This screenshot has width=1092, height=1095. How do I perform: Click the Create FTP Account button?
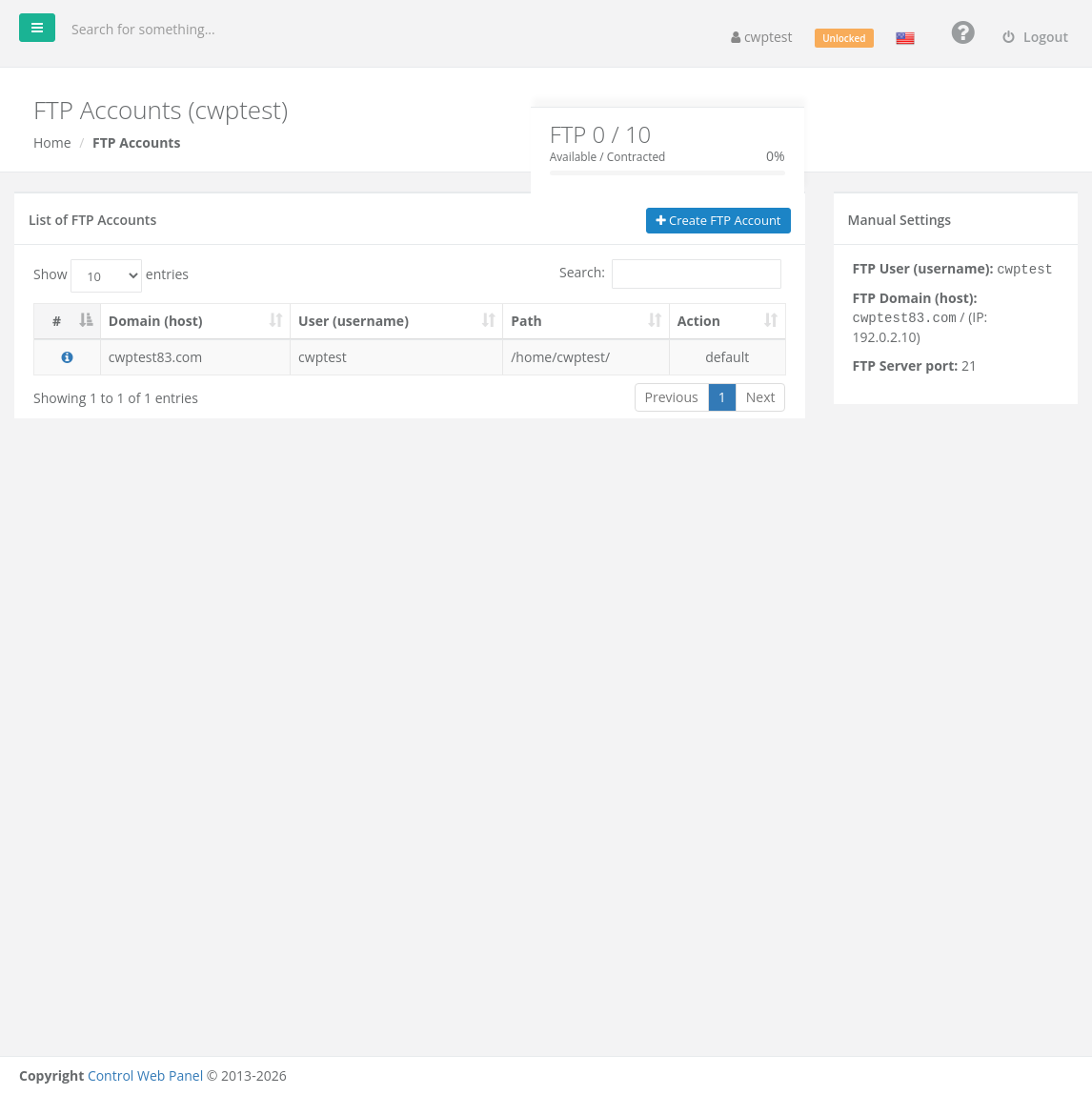click(718, 221)
